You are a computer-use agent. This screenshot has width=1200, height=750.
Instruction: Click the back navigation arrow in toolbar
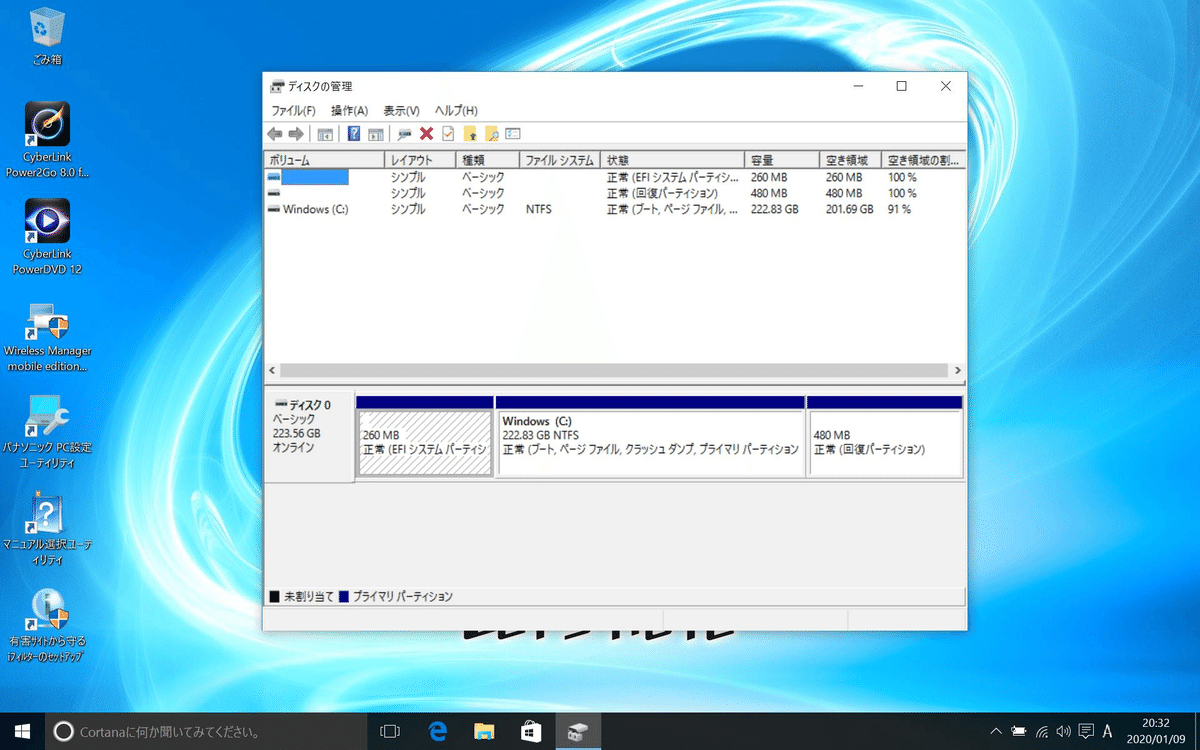coord(274,133)
